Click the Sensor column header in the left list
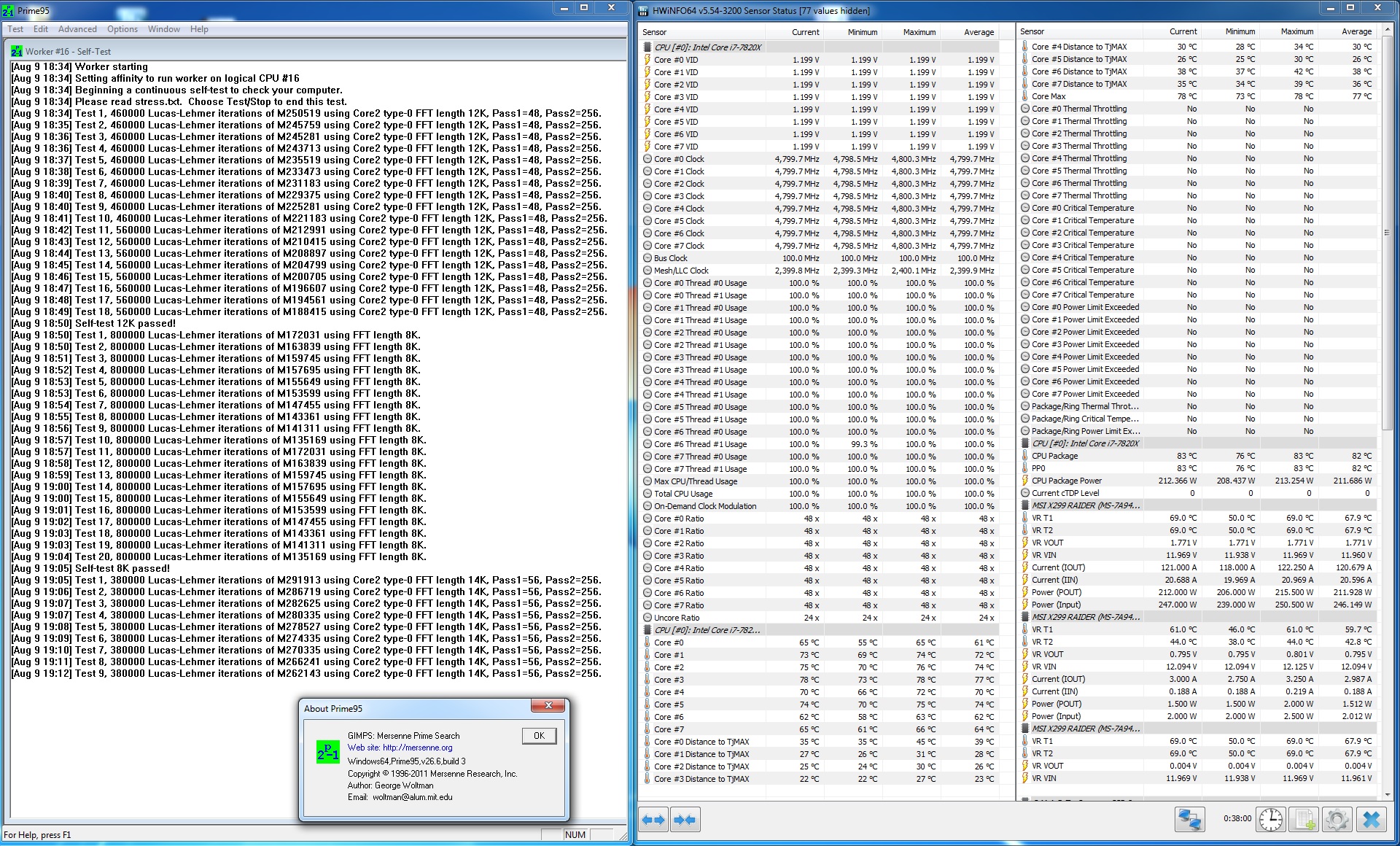Screen dimensions: 1400x846 click(x=701, y=32)
